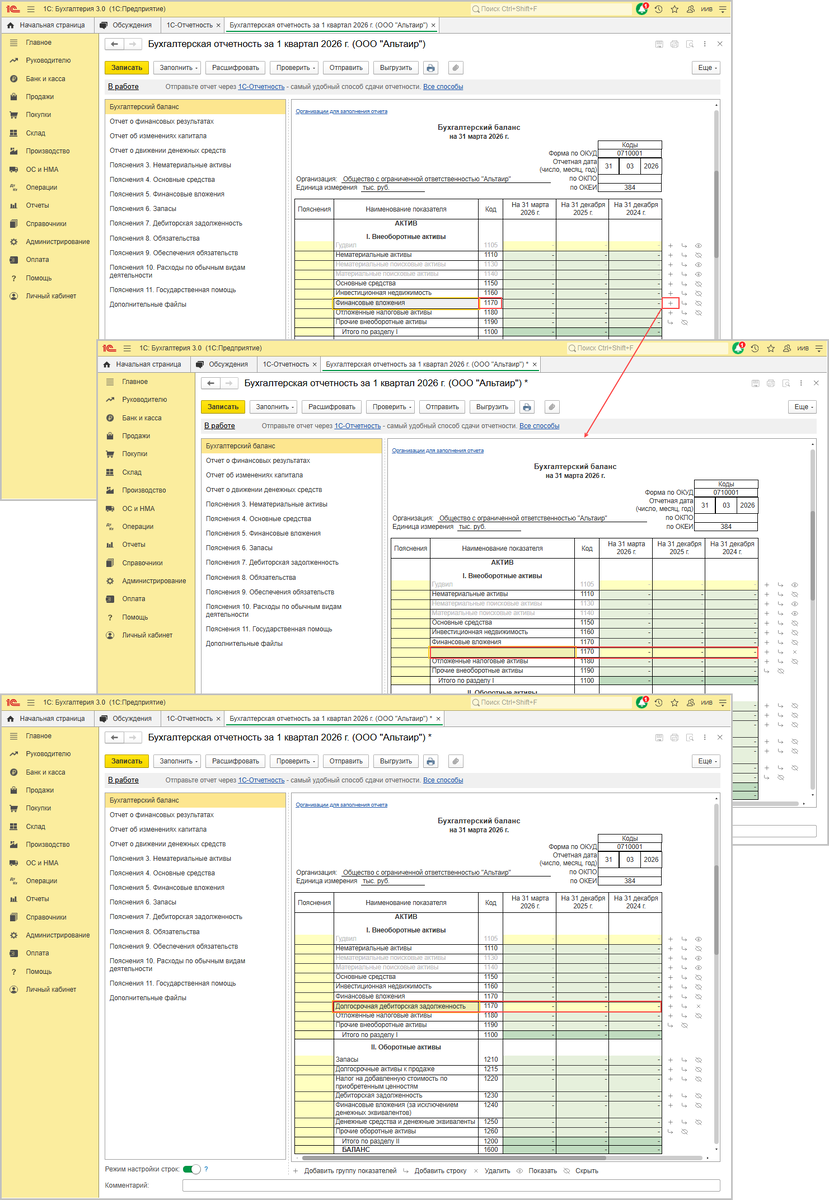
Task: Click back arrow in top window header
Action: click(114, 45)
